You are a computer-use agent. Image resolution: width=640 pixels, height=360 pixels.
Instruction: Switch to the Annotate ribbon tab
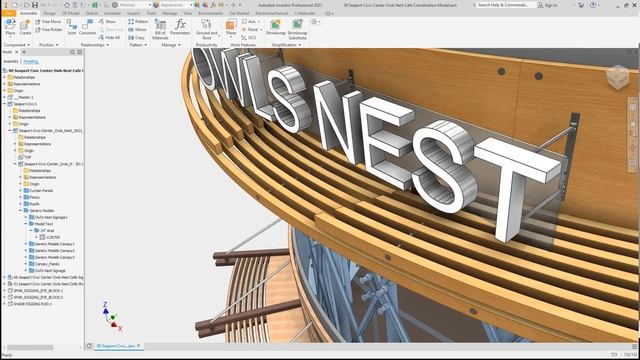[112, 13]
